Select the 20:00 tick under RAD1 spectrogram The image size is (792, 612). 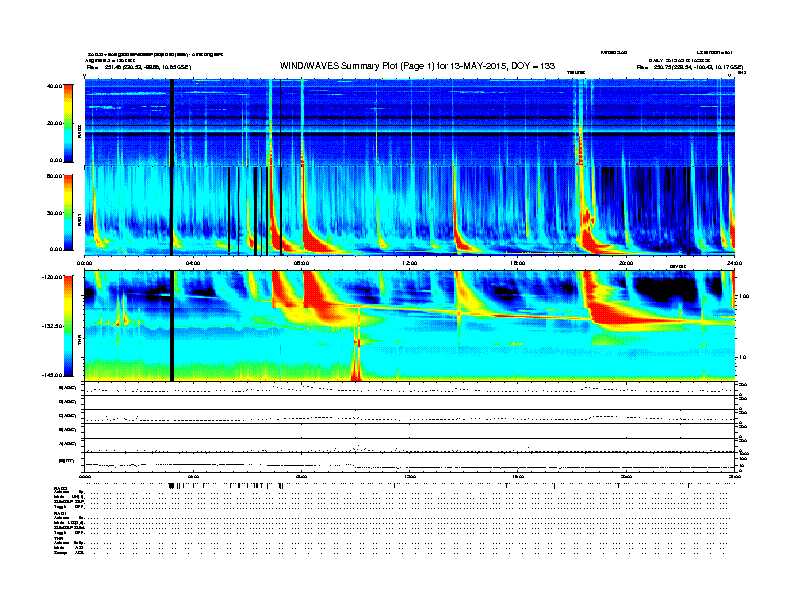(x=626, y=263)
